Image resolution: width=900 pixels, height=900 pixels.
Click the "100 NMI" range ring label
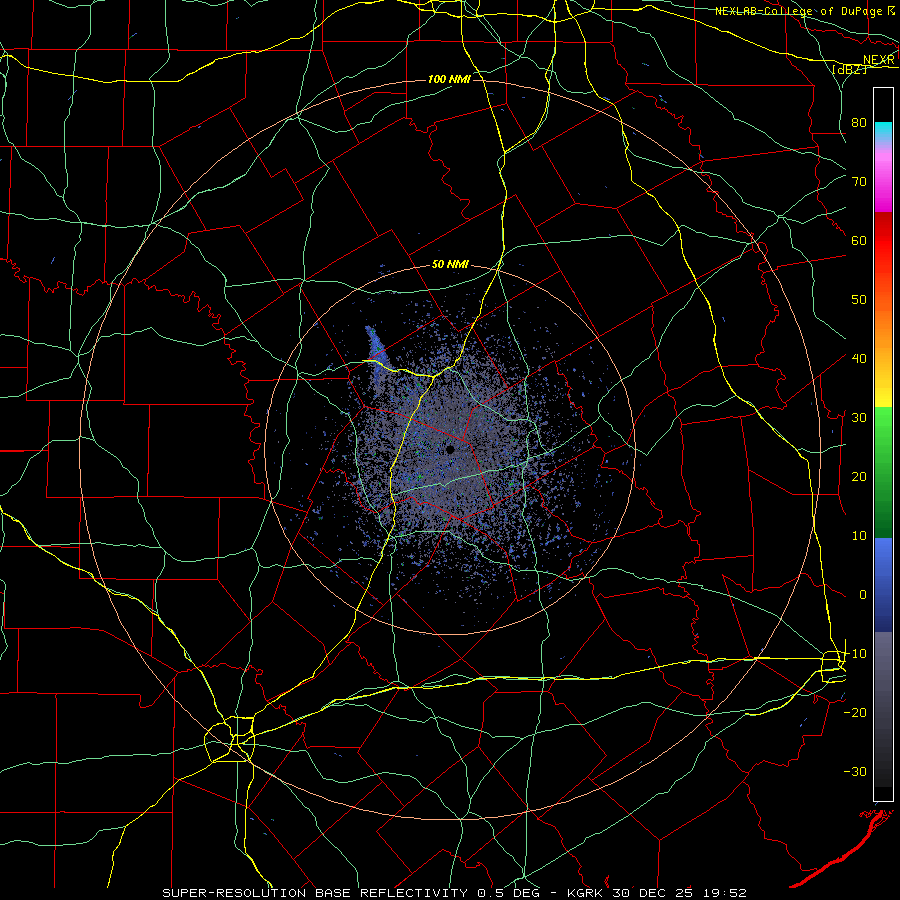pyautogui.click(x=449, y=79)
